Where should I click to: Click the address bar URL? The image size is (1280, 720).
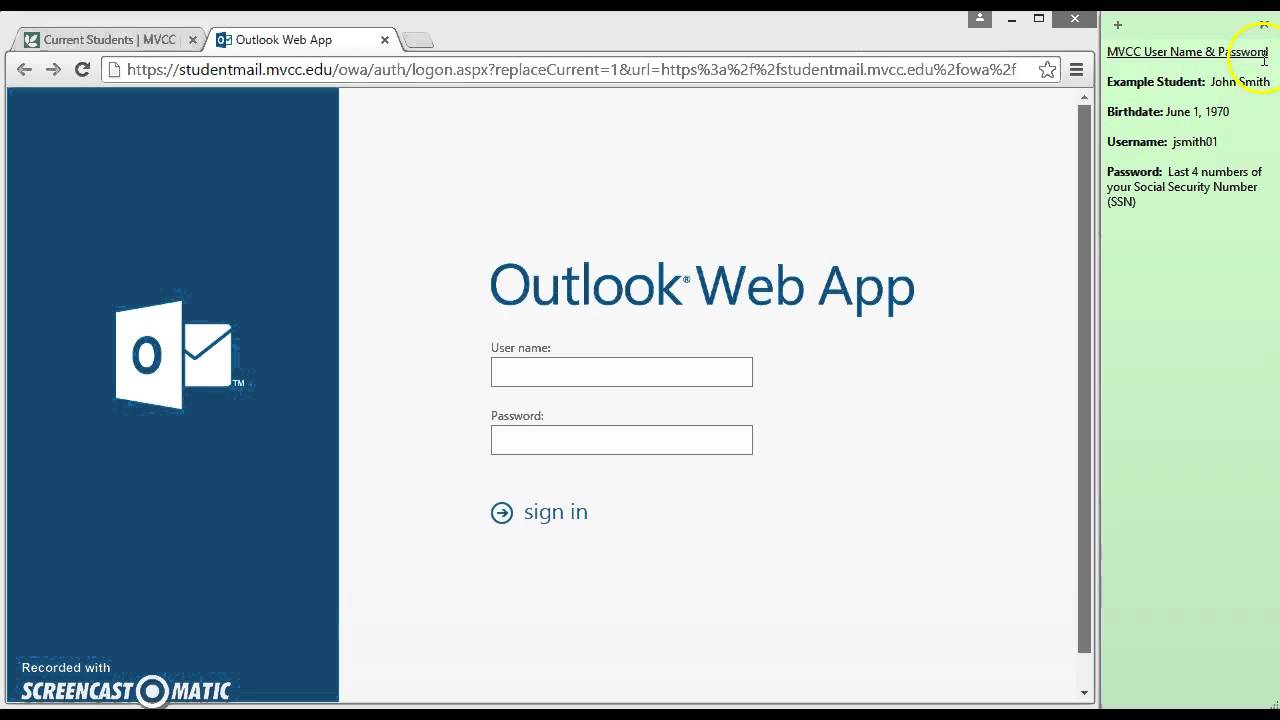(x=571, y=69)
